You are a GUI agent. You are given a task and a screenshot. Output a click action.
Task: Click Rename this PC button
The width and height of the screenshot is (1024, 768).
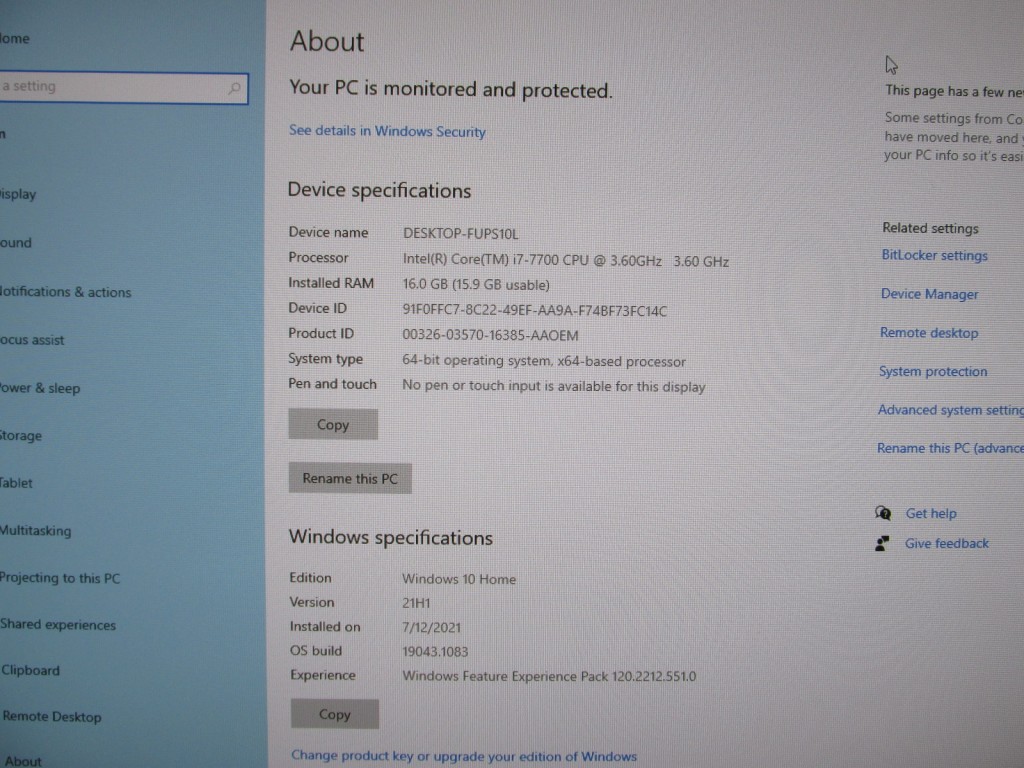tap(350, 478)
